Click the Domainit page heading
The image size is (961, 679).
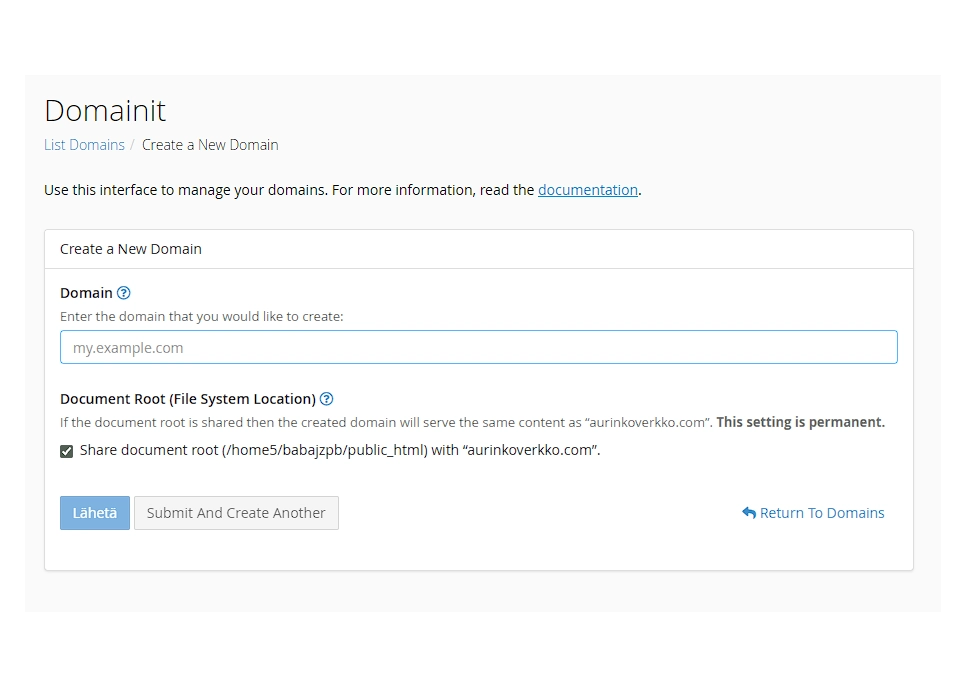click(x=105, y=111)
